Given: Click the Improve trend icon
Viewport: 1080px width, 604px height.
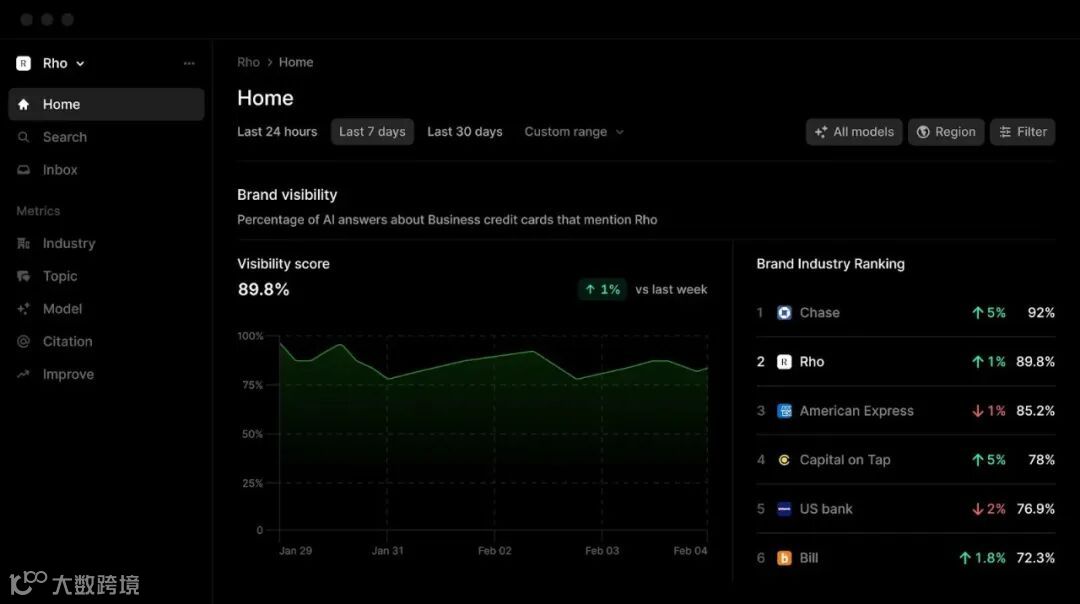Looking at the screenshot, I should point(23,374).
